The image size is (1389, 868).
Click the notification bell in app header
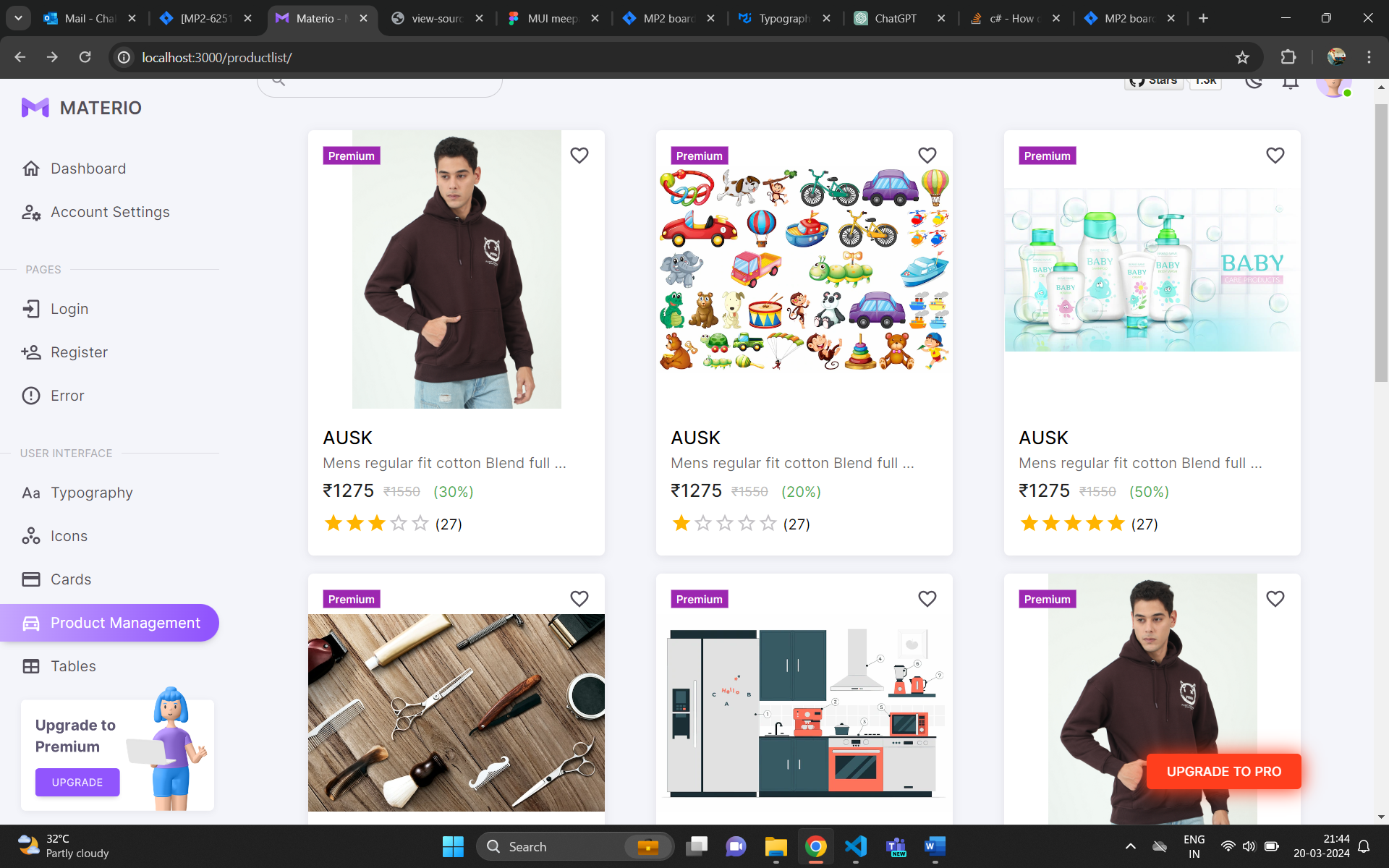tap(1291, 82)
